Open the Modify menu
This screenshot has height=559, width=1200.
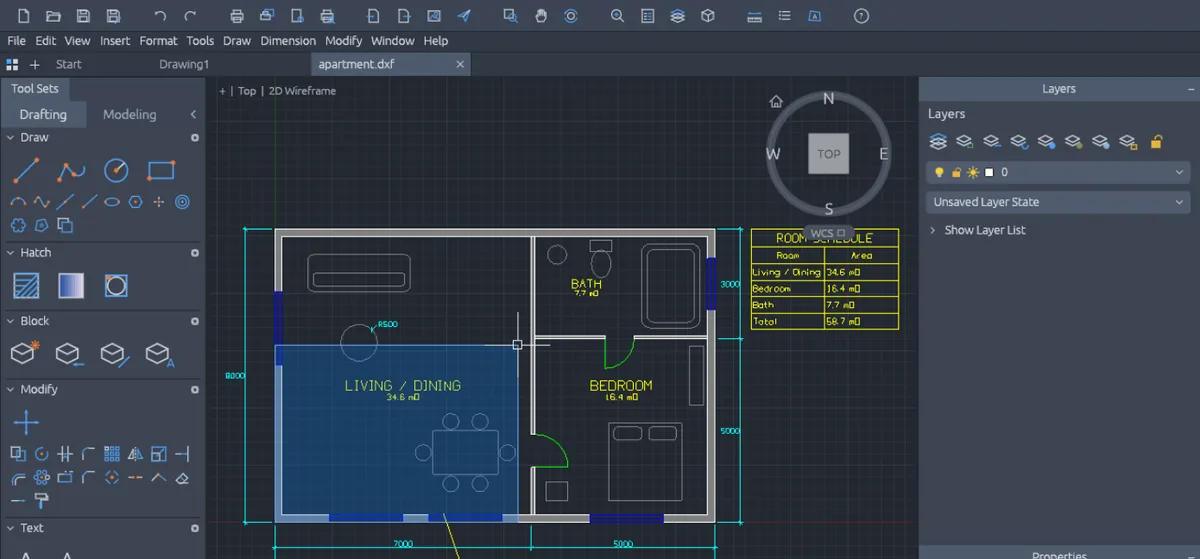coord(344,41)
